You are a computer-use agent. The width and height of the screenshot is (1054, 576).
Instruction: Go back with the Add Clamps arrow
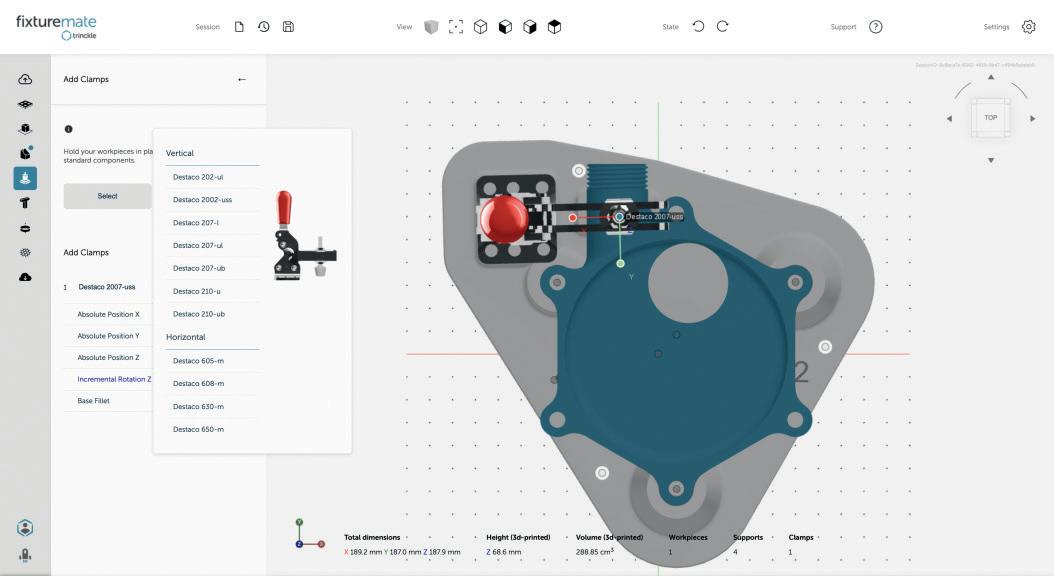pos(242,79)
